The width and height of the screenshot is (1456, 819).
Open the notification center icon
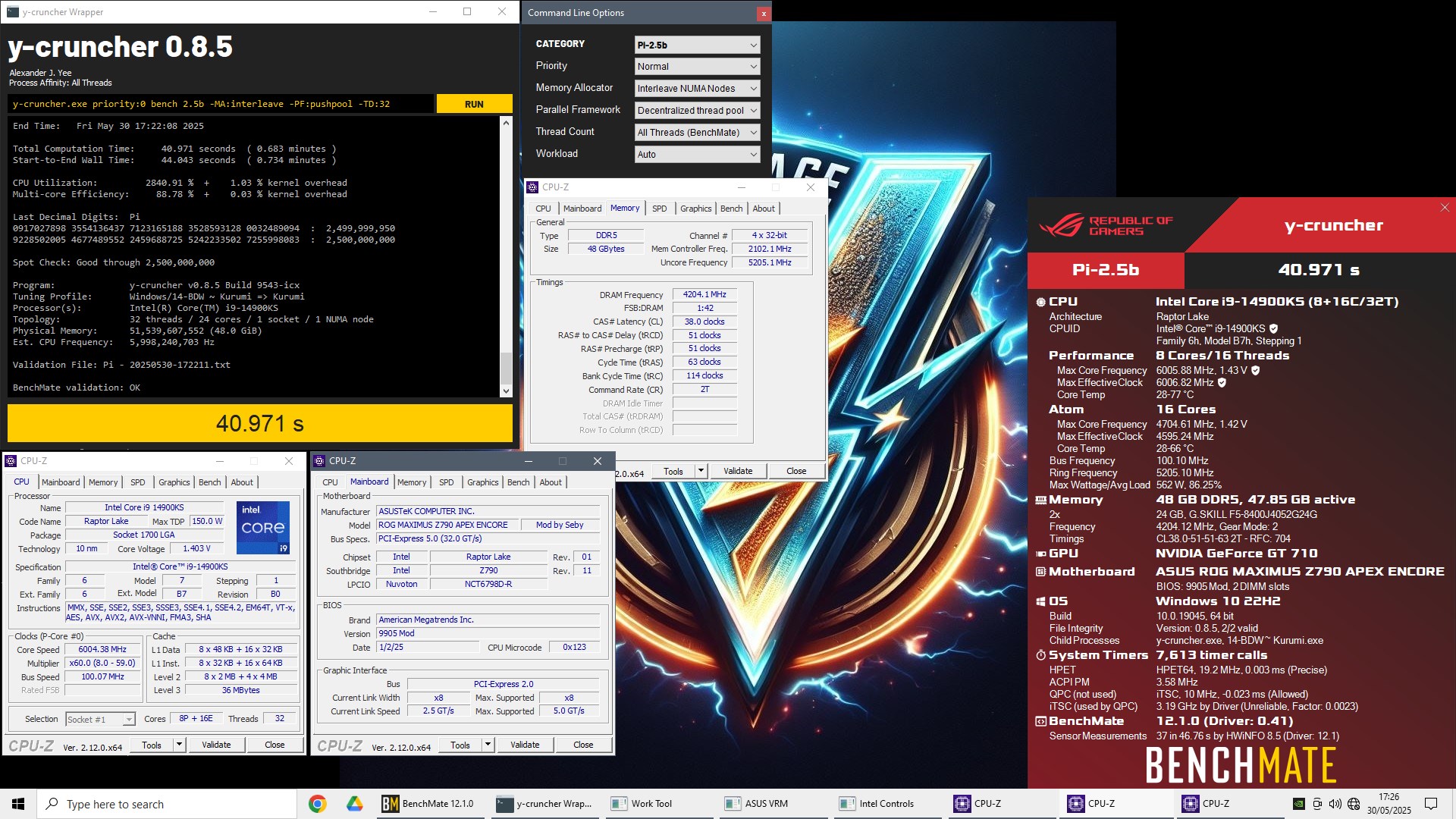pos(1431,804)
